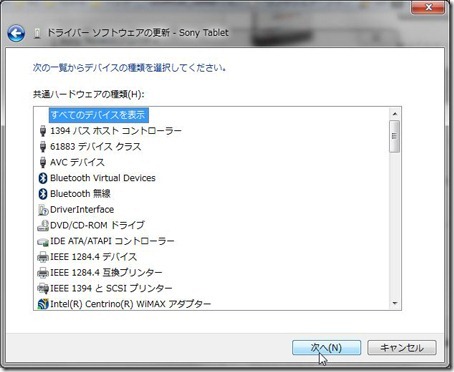Click the scrollbar up arrow
This screenshot has width=454, height=372.
[395, 114]
